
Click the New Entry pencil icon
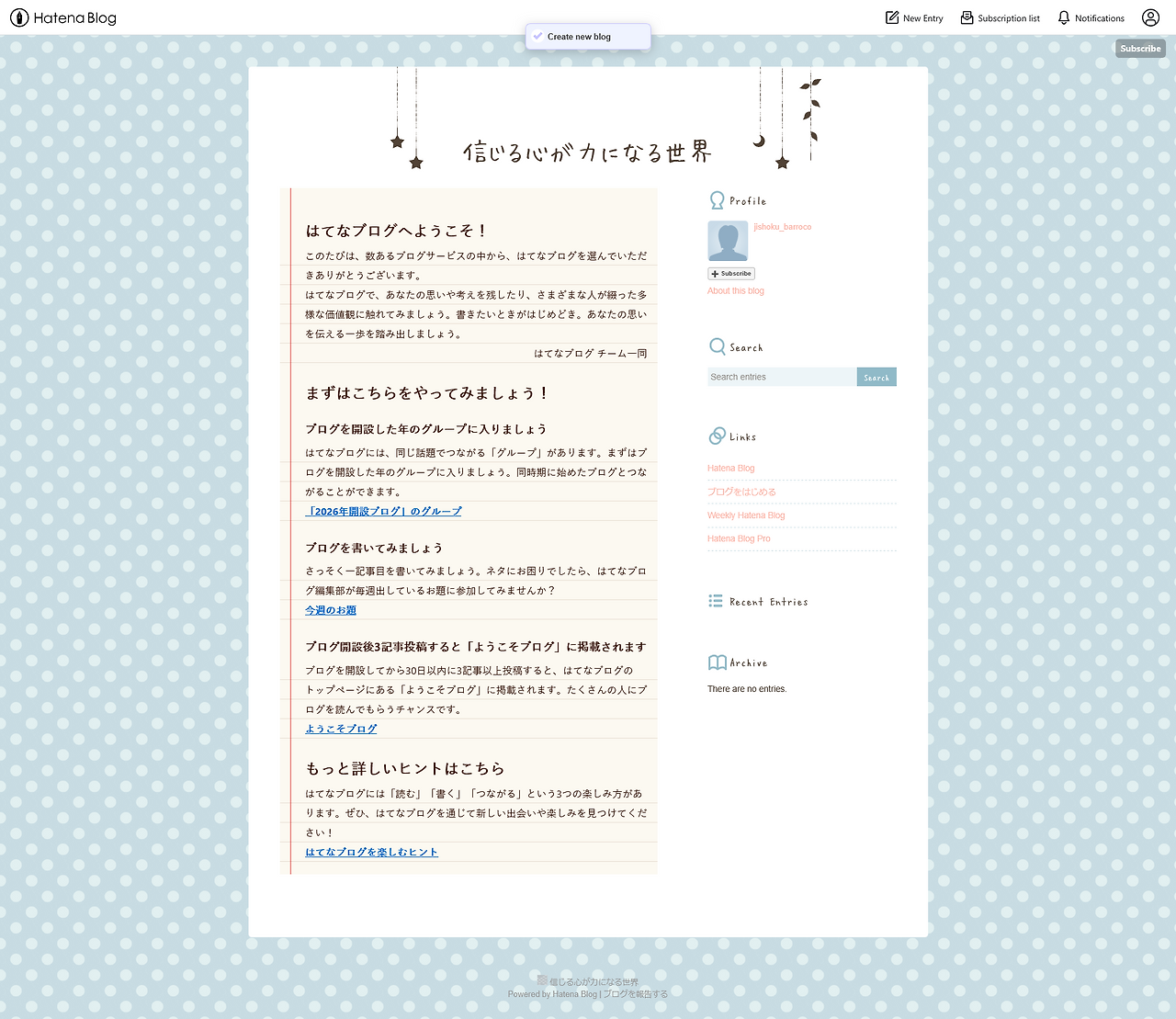pos(890,17)
